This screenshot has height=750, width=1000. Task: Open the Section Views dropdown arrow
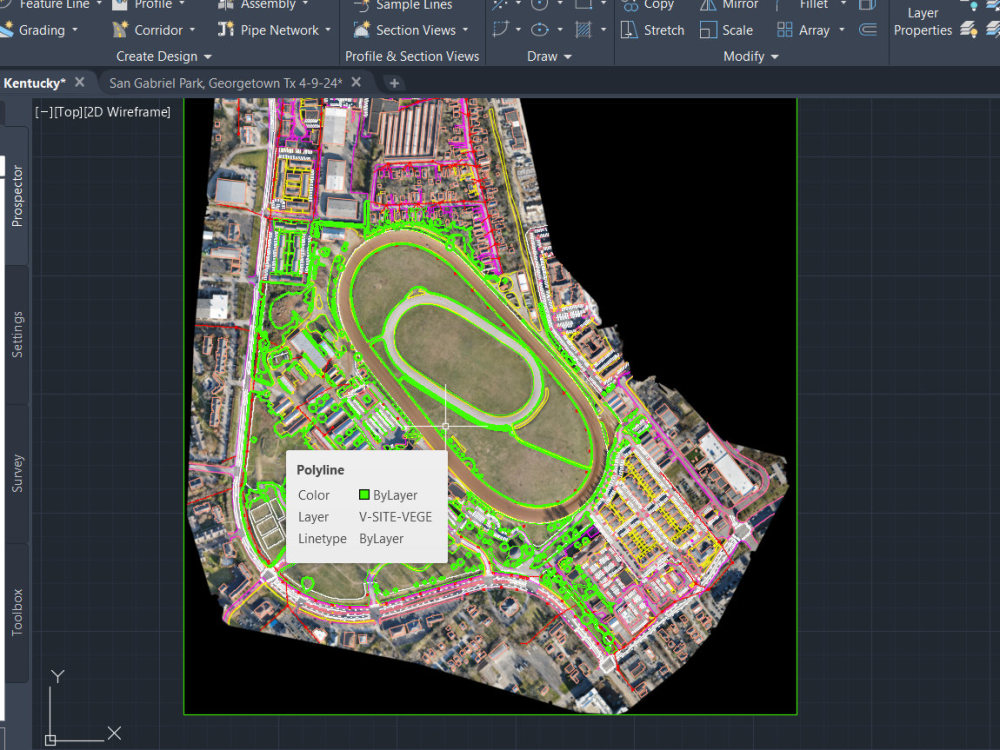[465, 29]
